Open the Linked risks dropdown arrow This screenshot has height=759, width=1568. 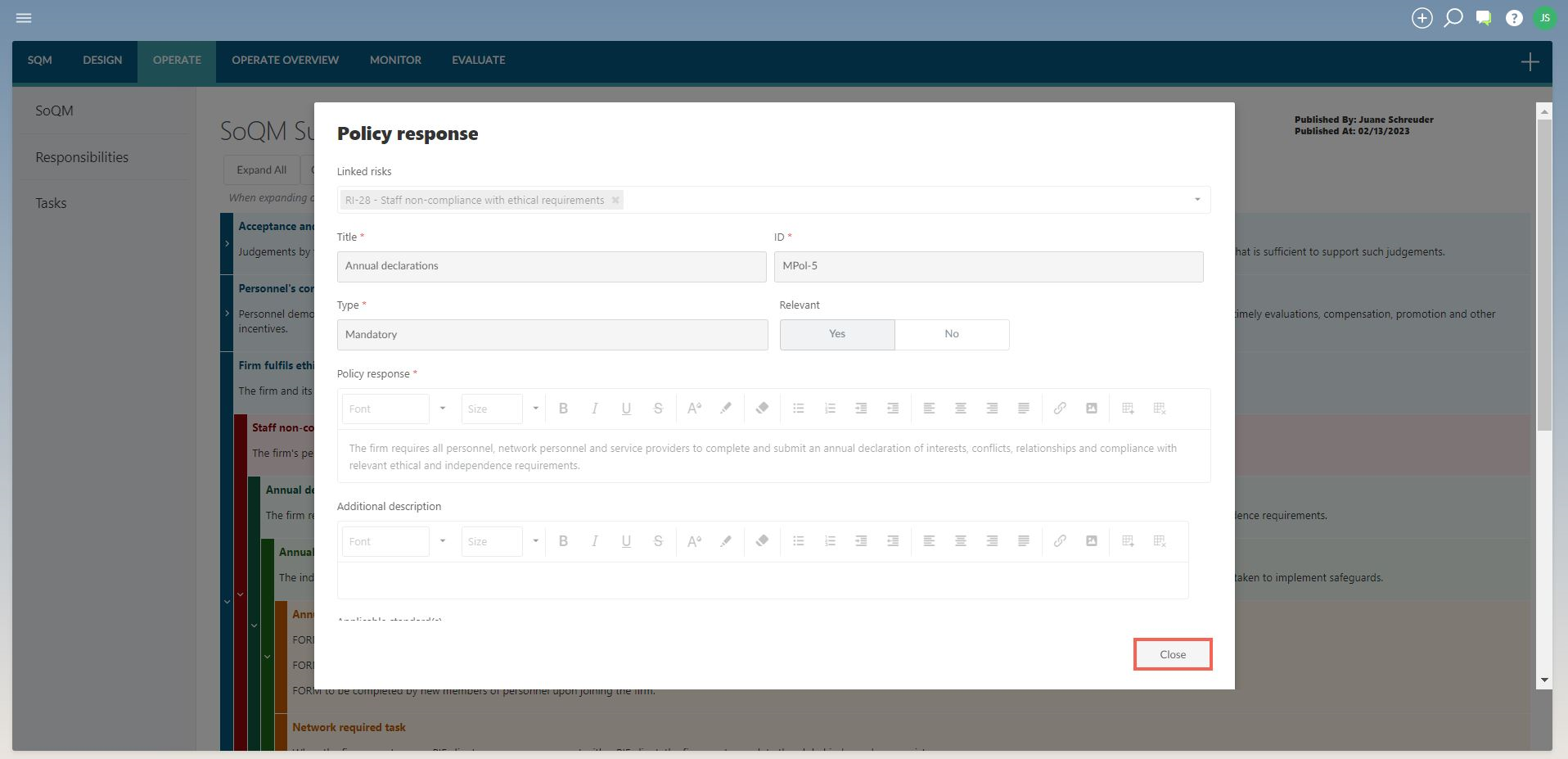[x=1197, y=200]
